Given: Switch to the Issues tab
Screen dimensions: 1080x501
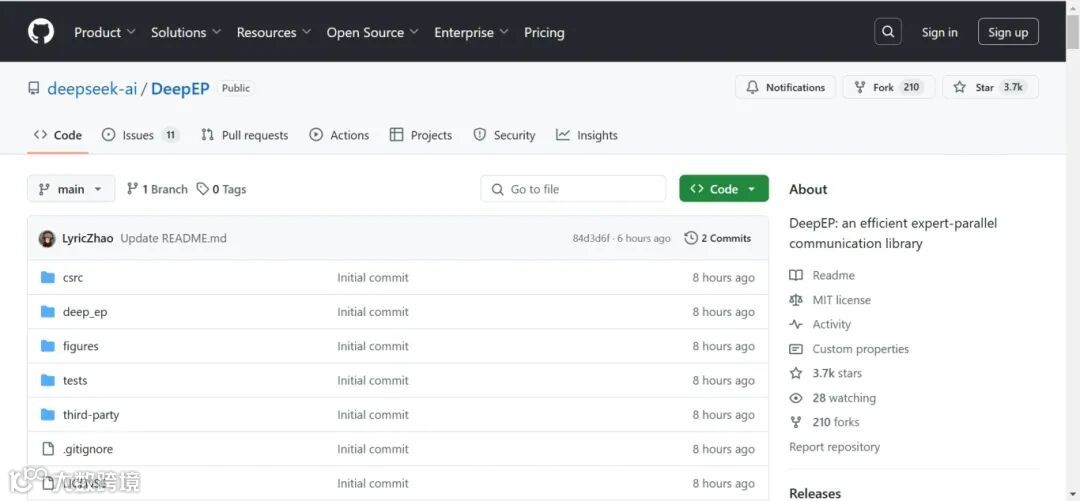Looking at the screenshot, I should 141,135.
